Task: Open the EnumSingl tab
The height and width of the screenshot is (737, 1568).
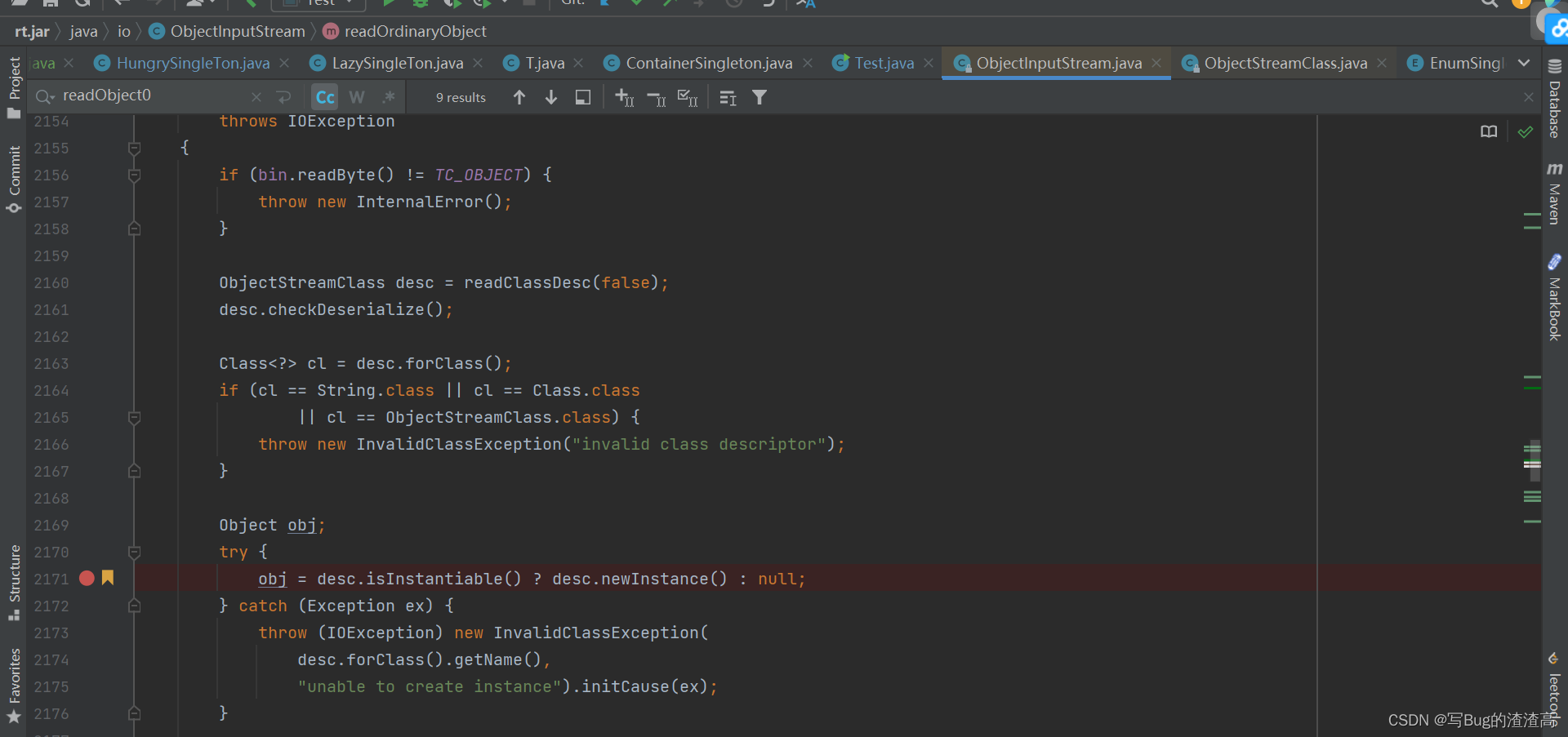Action: point(1455,63)
